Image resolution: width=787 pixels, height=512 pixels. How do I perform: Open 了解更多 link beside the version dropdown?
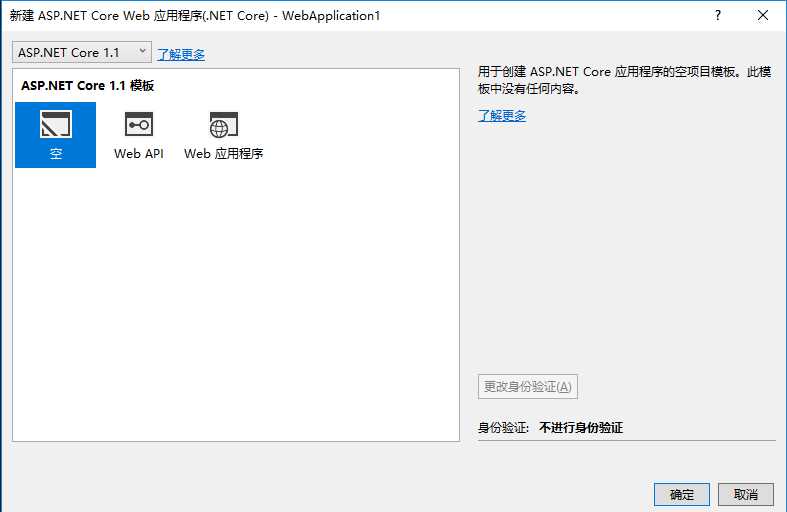pyautogui.click(x=181, y=54)
